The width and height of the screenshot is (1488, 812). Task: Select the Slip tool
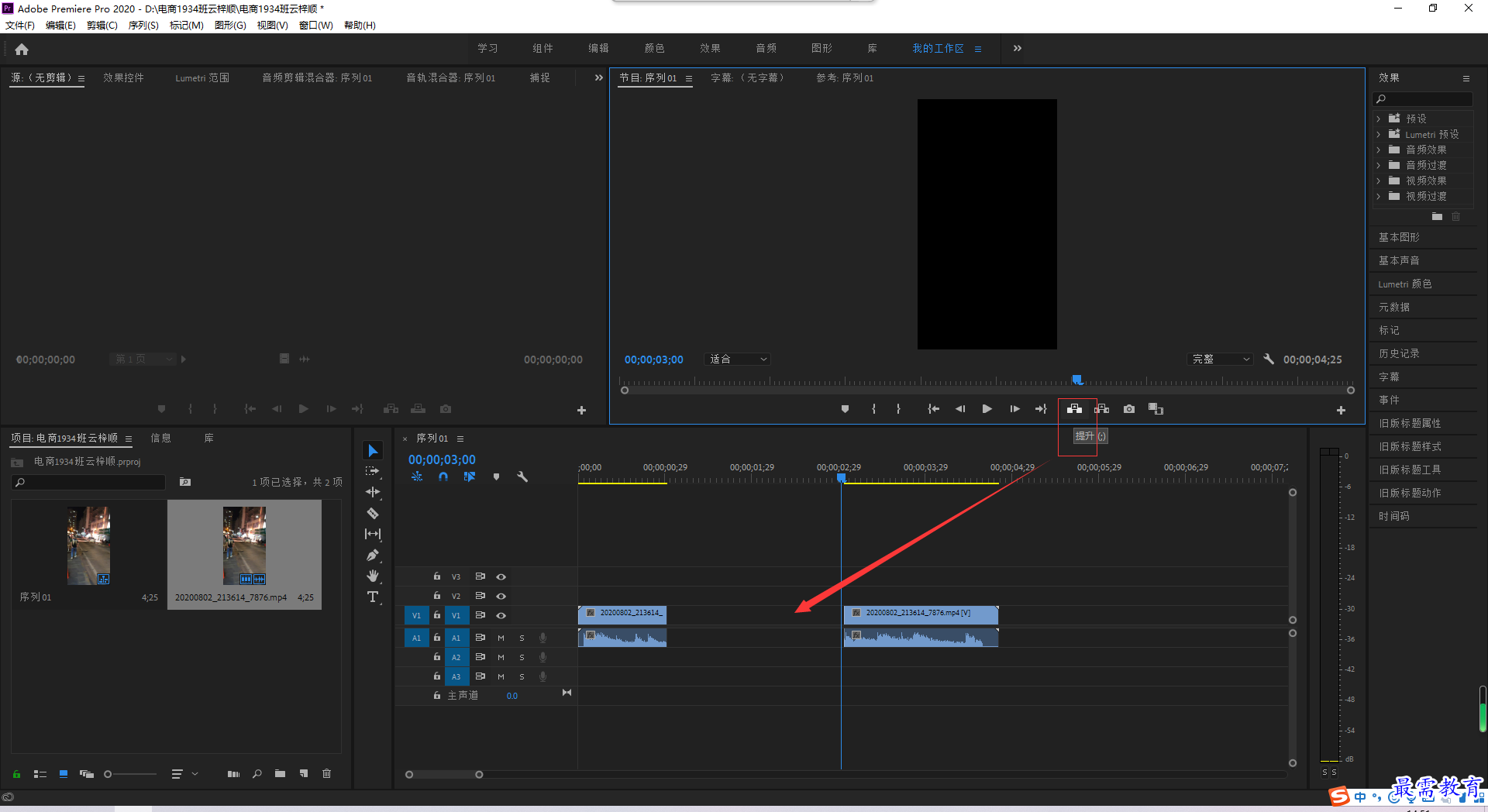pyautogui.click(x=373, y=534)
